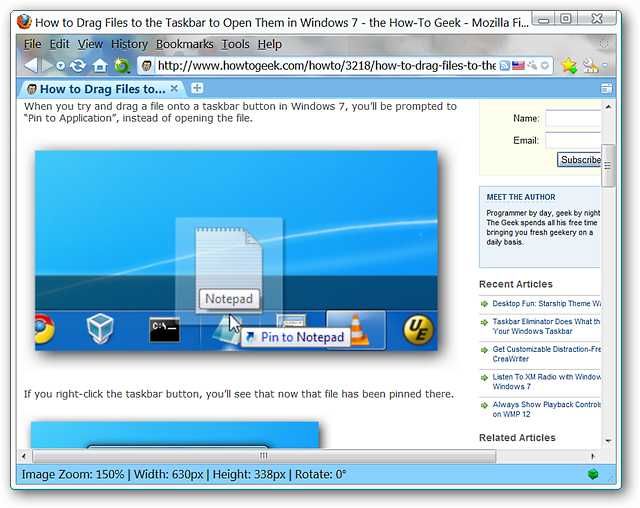The image size is (640, 508).
Task: Go to the Home page icon
Action: 100,65
